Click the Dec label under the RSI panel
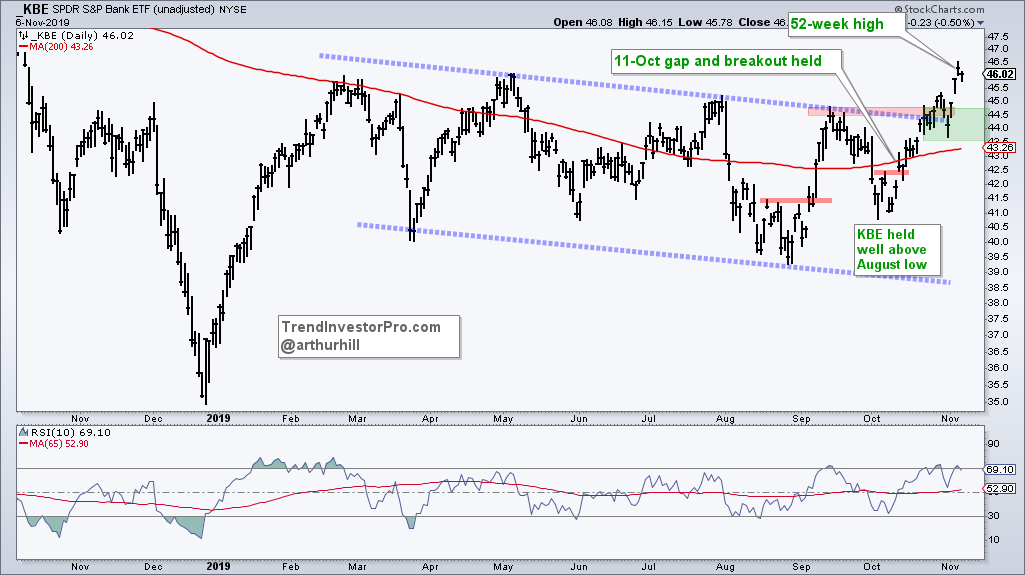Viewport: 1025px width, 575px height. click(153, 567)
